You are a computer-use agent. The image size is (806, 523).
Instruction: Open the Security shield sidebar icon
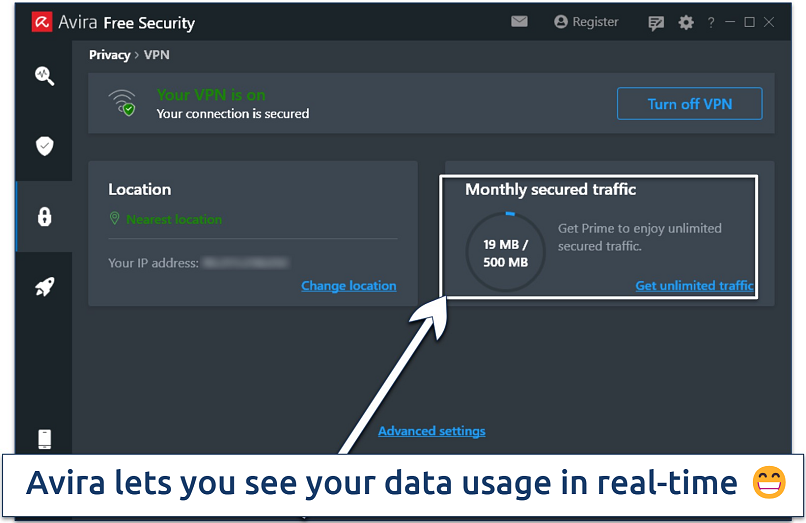coord(44,146)
